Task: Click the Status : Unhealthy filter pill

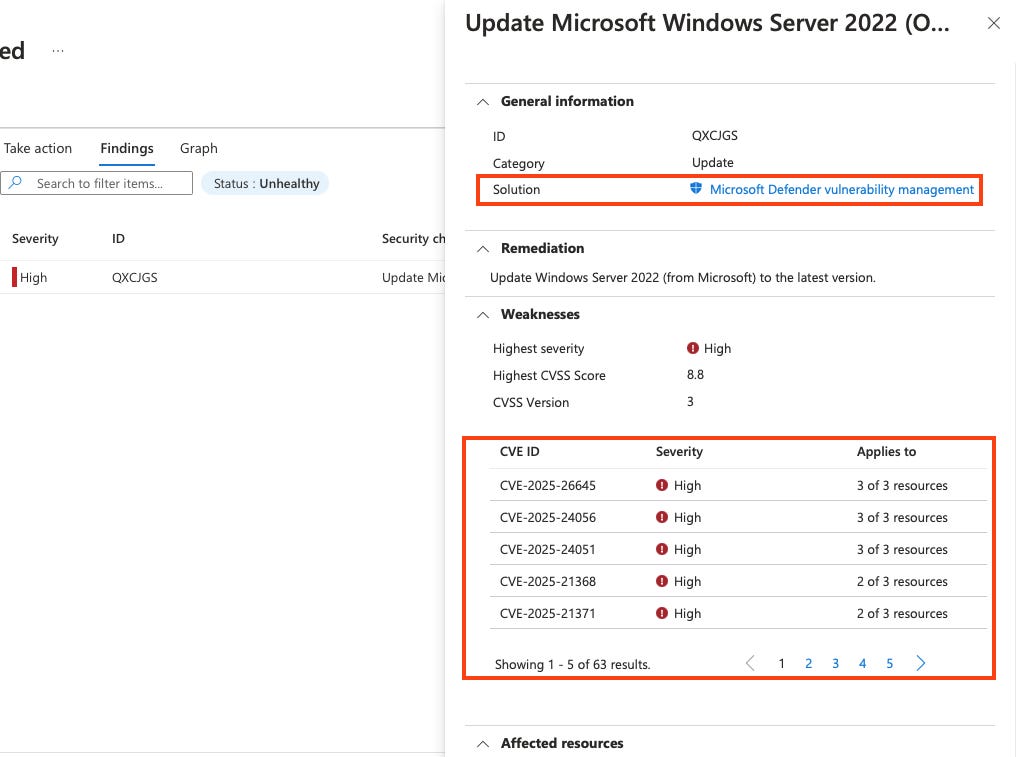Action: (266, 183)
